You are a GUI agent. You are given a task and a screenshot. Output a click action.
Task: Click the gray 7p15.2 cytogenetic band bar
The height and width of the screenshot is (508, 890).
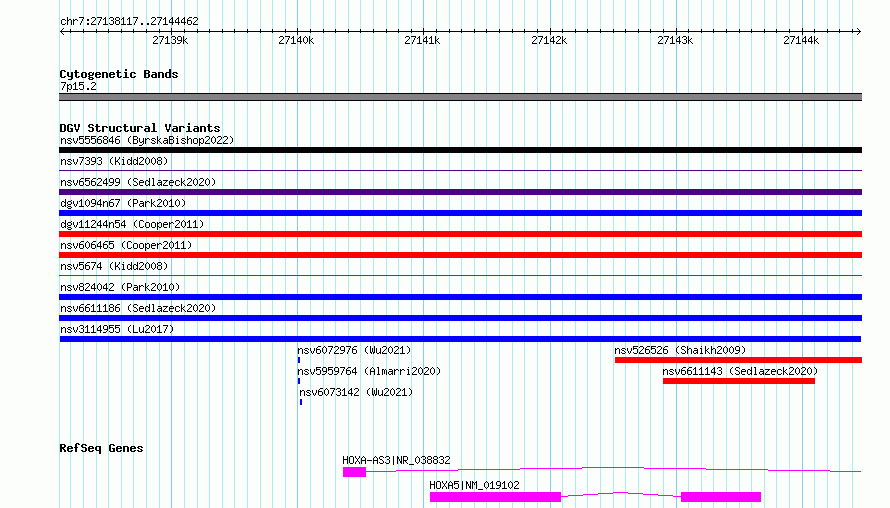(460, 97)
